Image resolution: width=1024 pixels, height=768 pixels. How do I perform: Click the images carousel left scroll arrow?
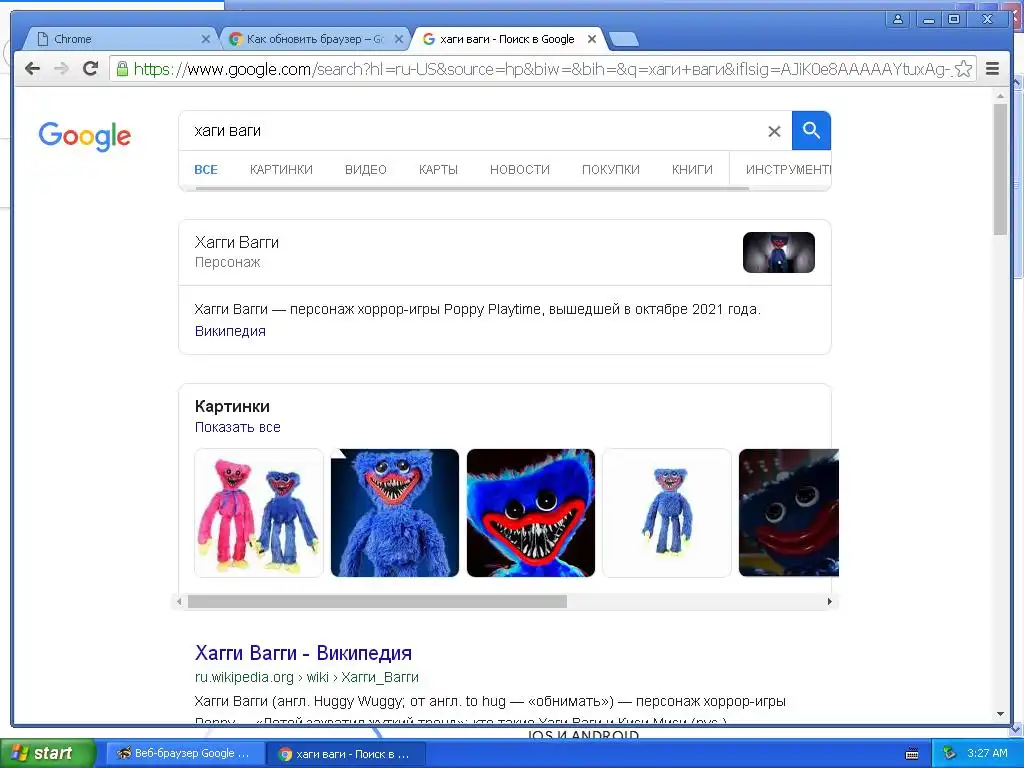[x=180, y=601]
